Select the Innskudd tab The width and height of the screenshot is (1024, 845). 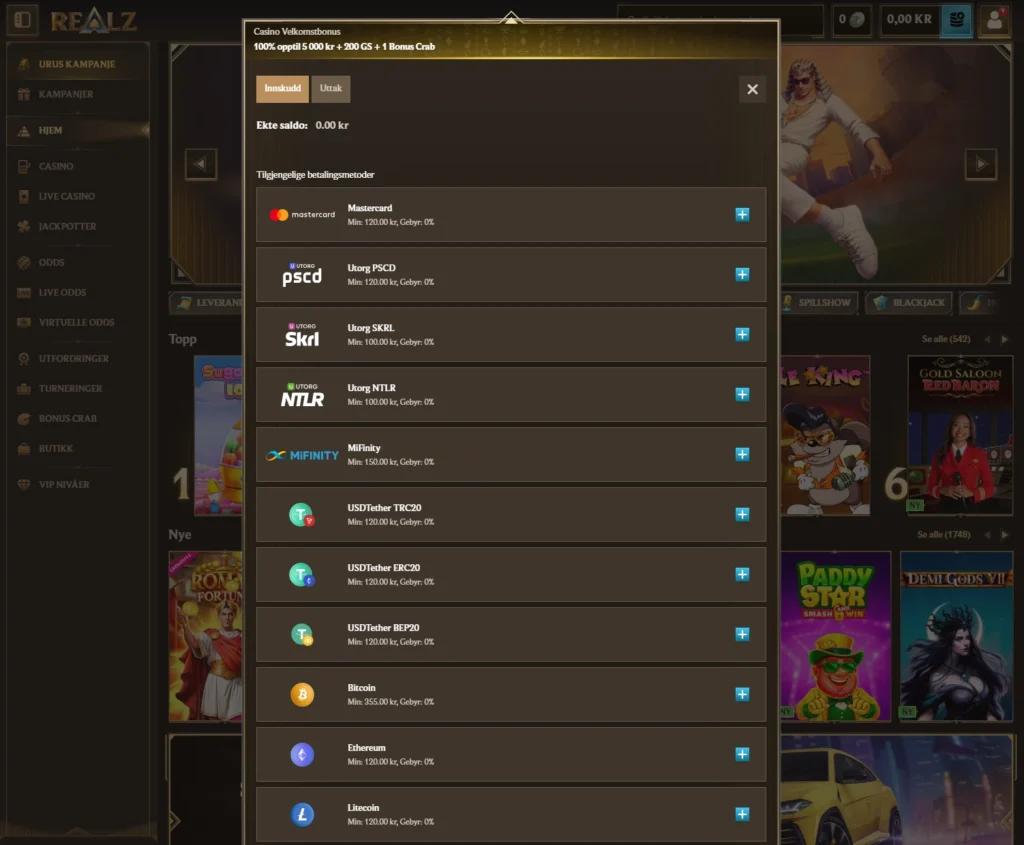282,89
